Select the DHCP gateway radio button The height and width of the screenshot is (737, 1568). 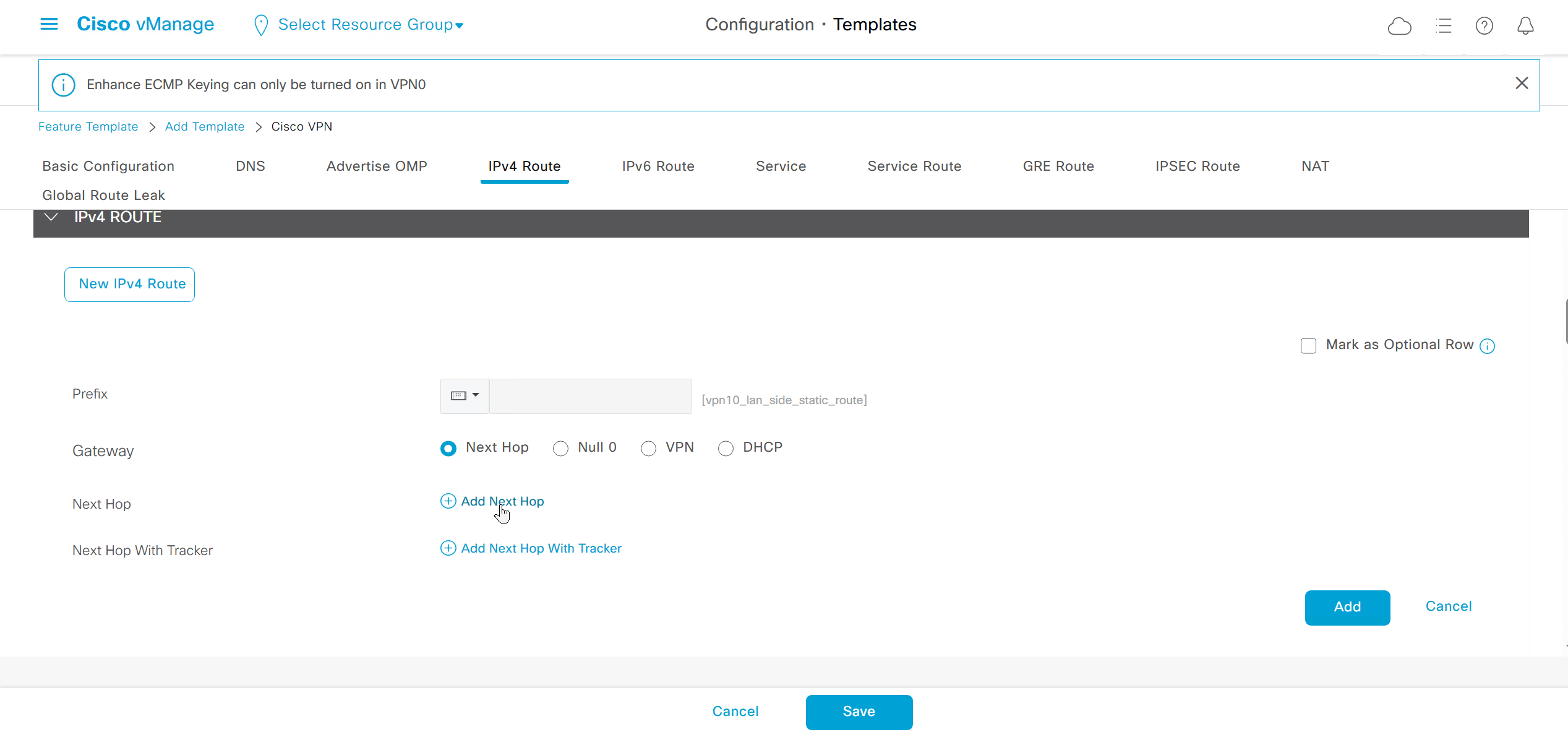[x=726, y=448]
